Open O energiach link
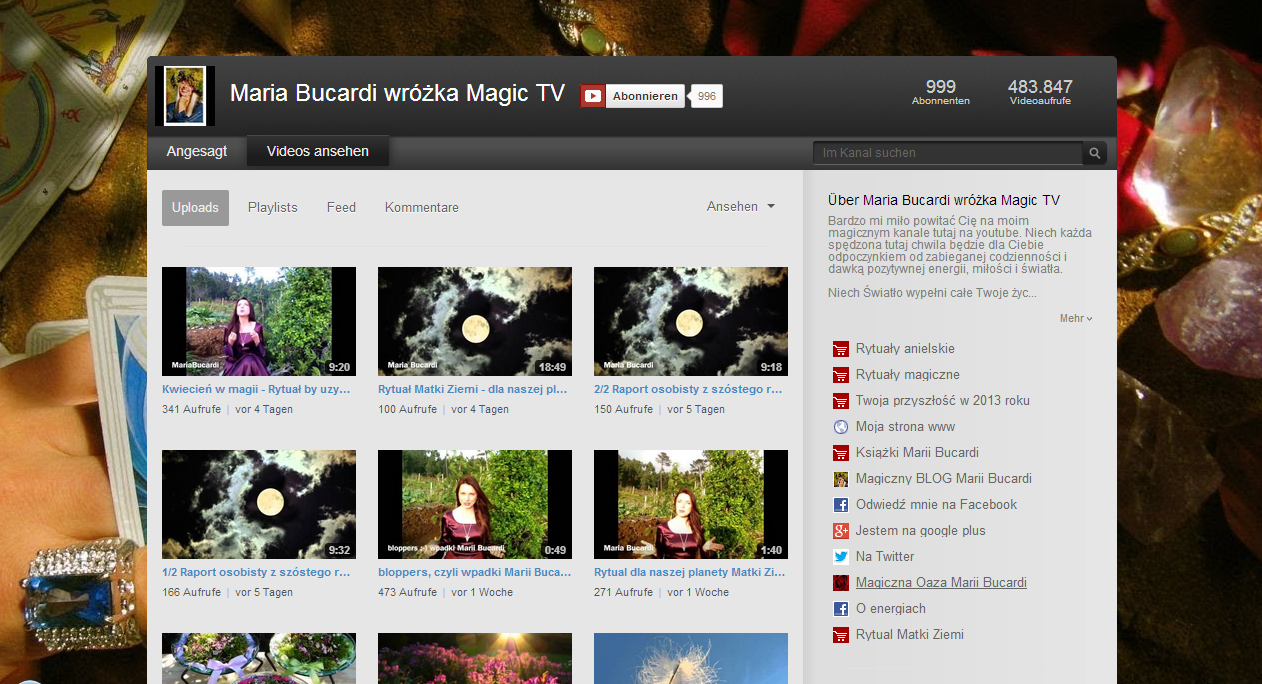The width and height of the screenshot is (1262, 684). pos(891,609)
